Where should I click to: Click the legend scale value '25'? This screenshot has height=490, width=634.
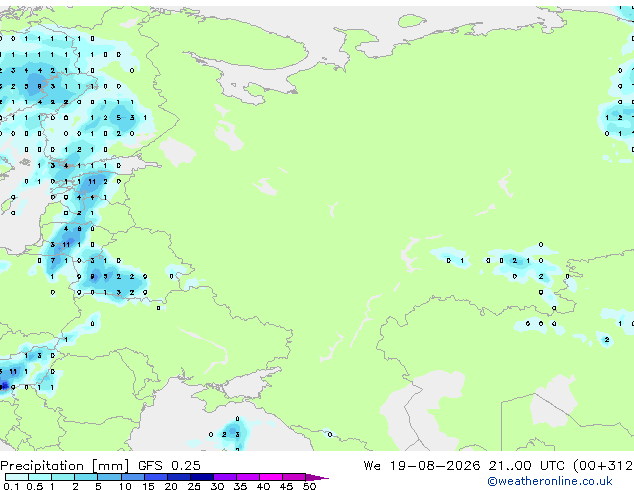coord(194,486)
